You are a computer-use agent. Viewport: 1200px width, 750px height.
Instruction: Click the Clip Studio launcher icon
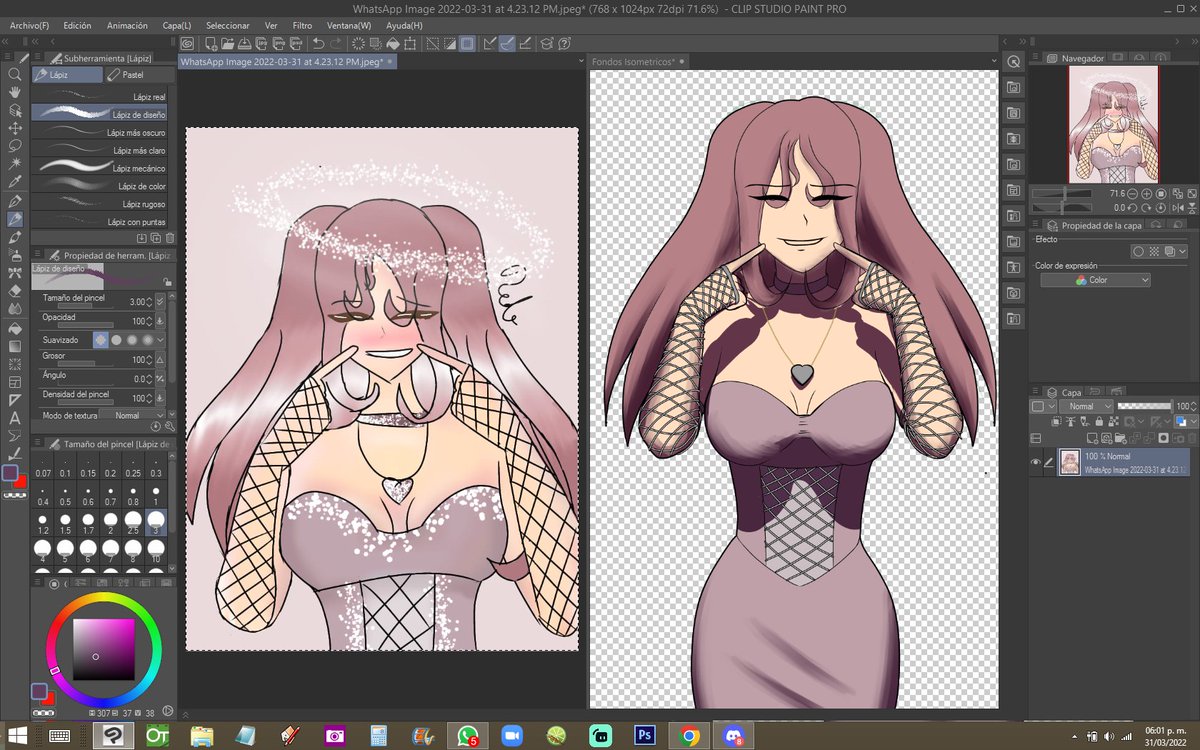[187, 43]
